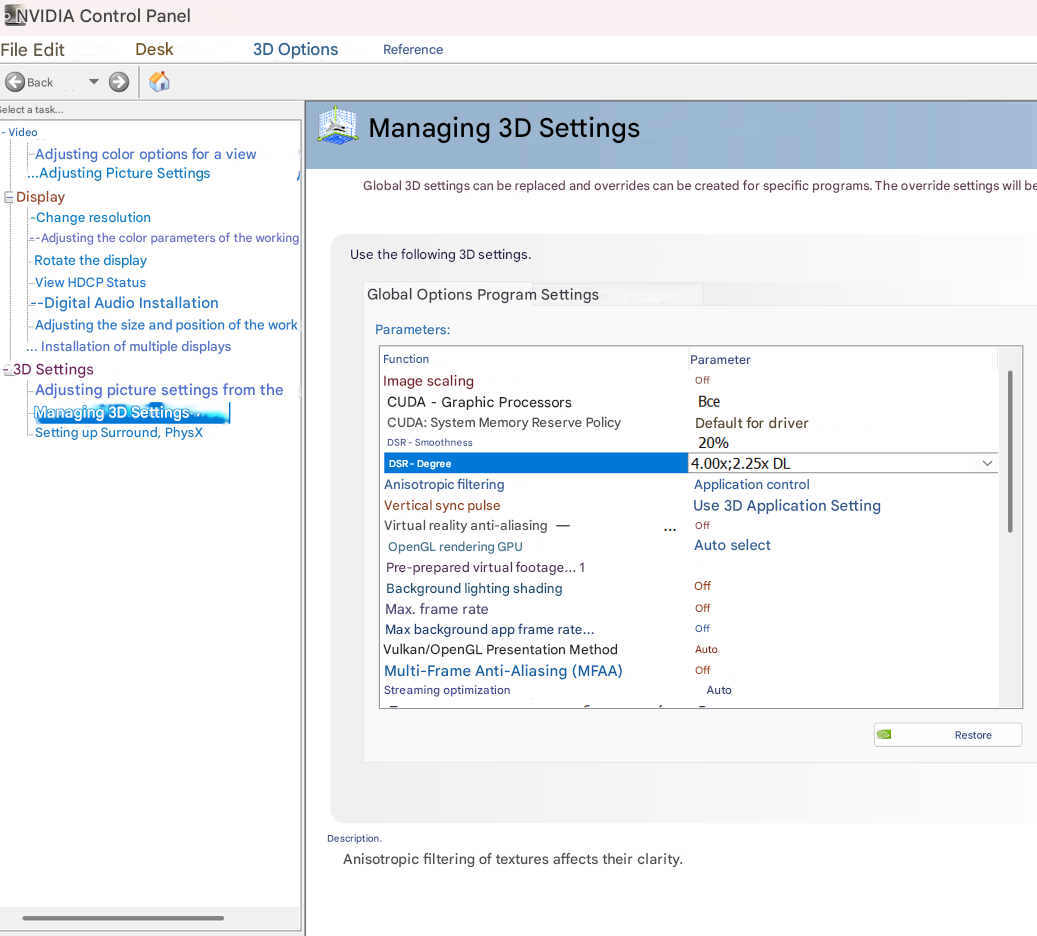Click the NVIDIA Control Panel title icon
Viewport: 1037px width, 936px height.
[8, 15]
